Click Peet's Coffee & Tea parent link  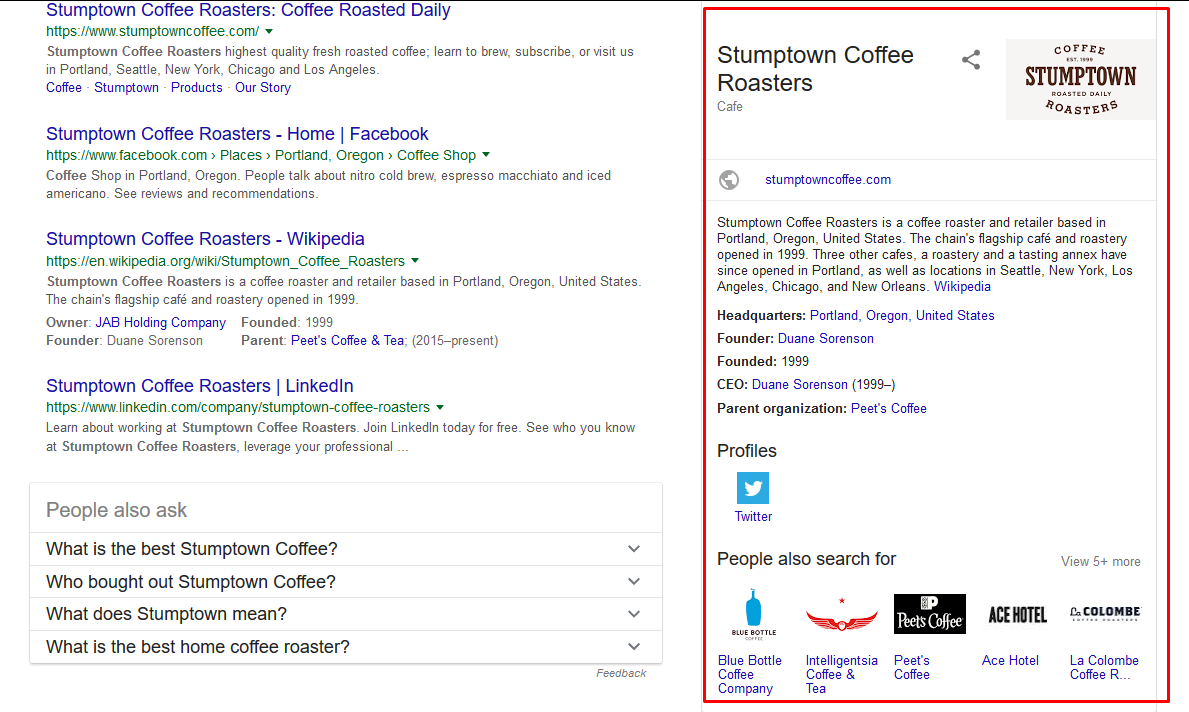click(347, 341)
